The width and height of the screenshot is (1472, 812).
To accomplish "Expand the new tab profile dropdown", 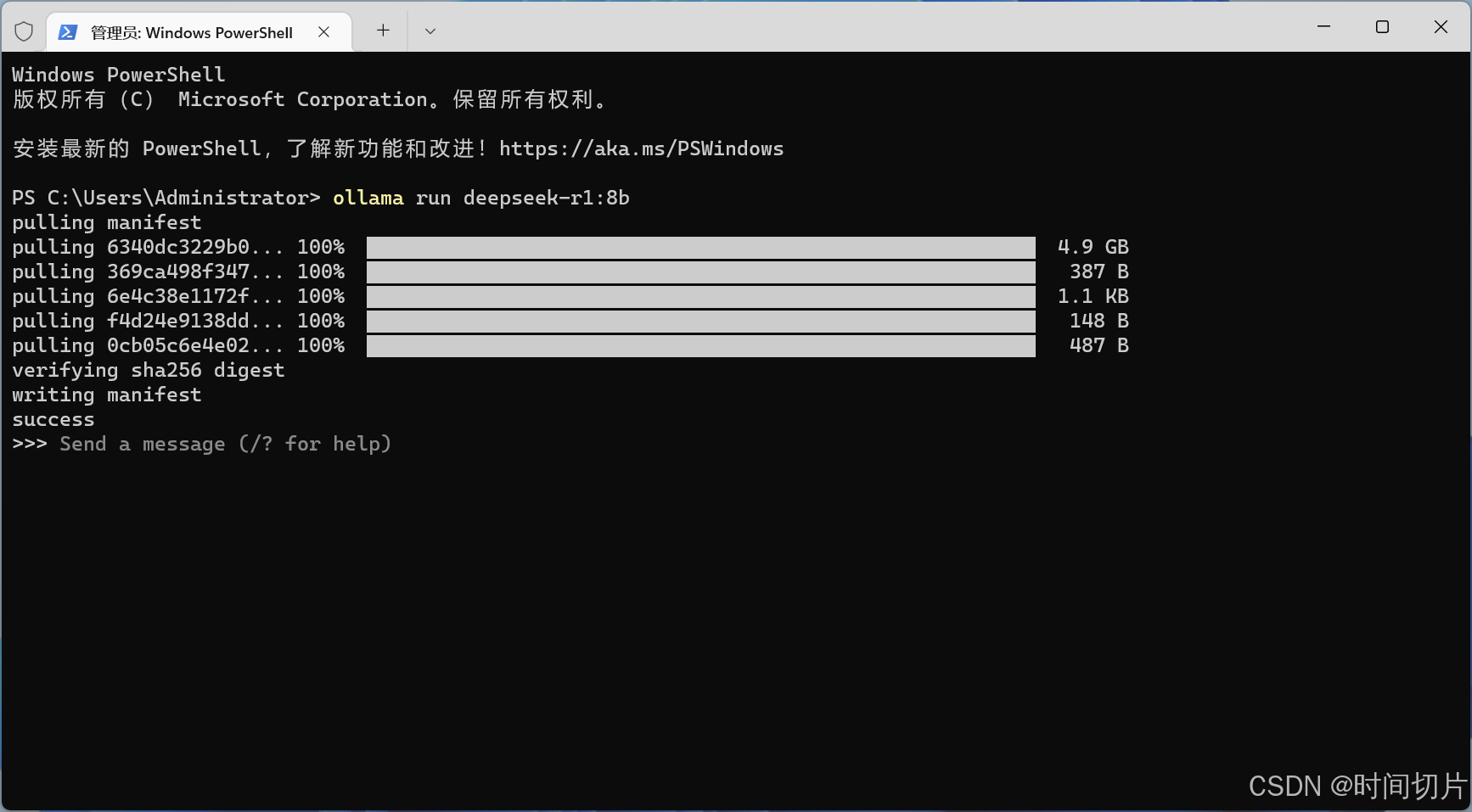I will pos(430,31).
